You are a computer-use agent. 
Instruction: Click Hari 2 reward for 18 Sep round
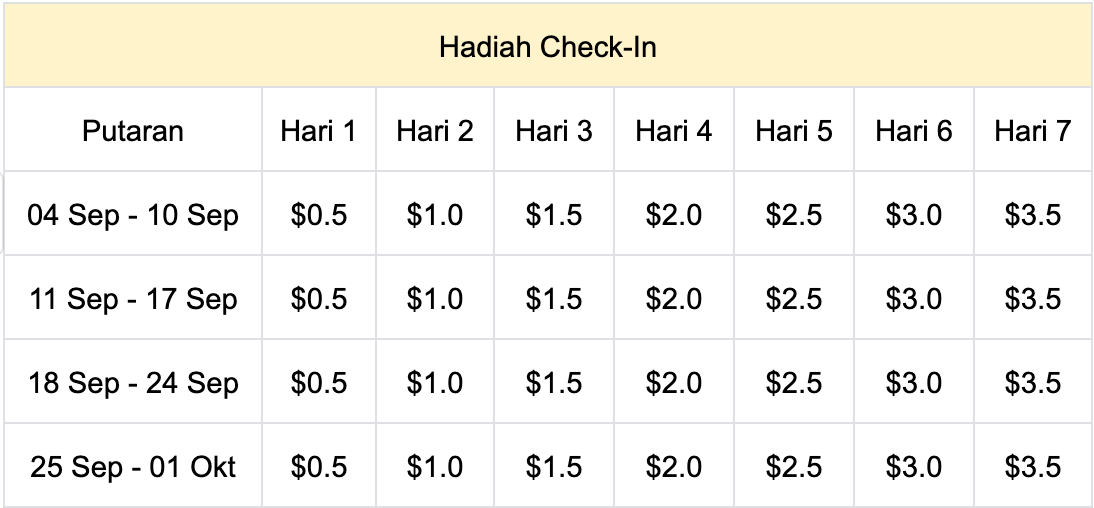pos(435,383)
